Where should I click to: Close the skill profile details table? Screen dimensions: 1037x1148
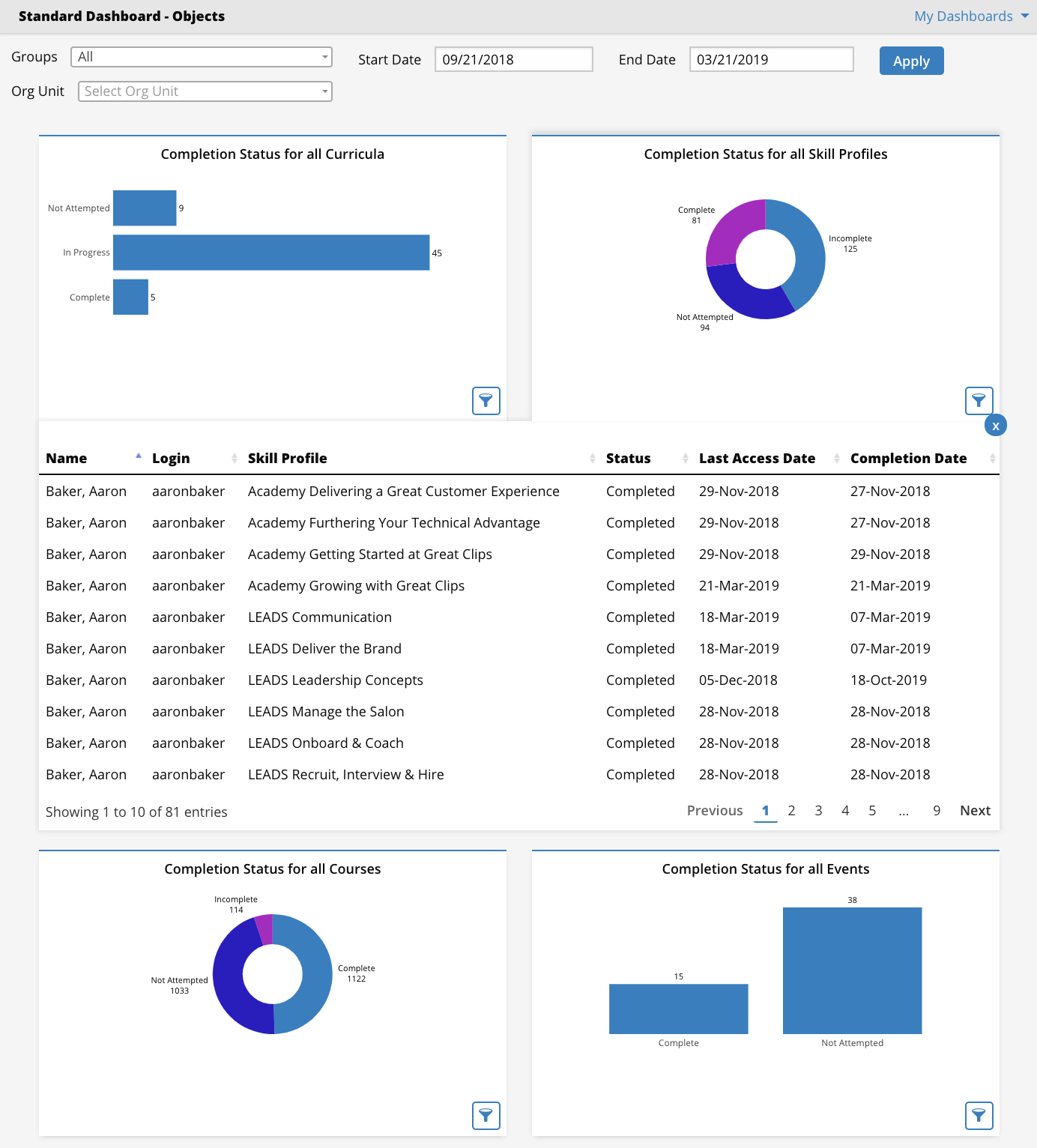995,426
